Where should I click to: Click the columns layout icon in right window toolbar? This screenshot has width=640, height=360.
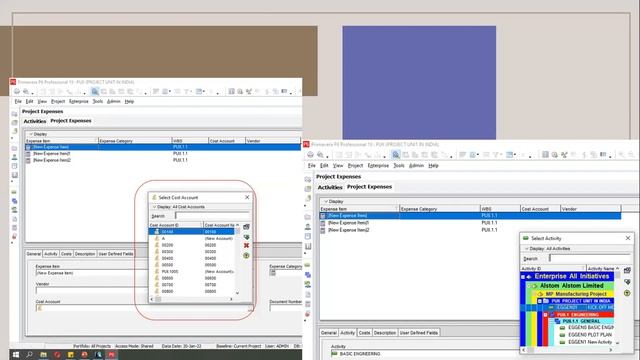tap(545, 155)
